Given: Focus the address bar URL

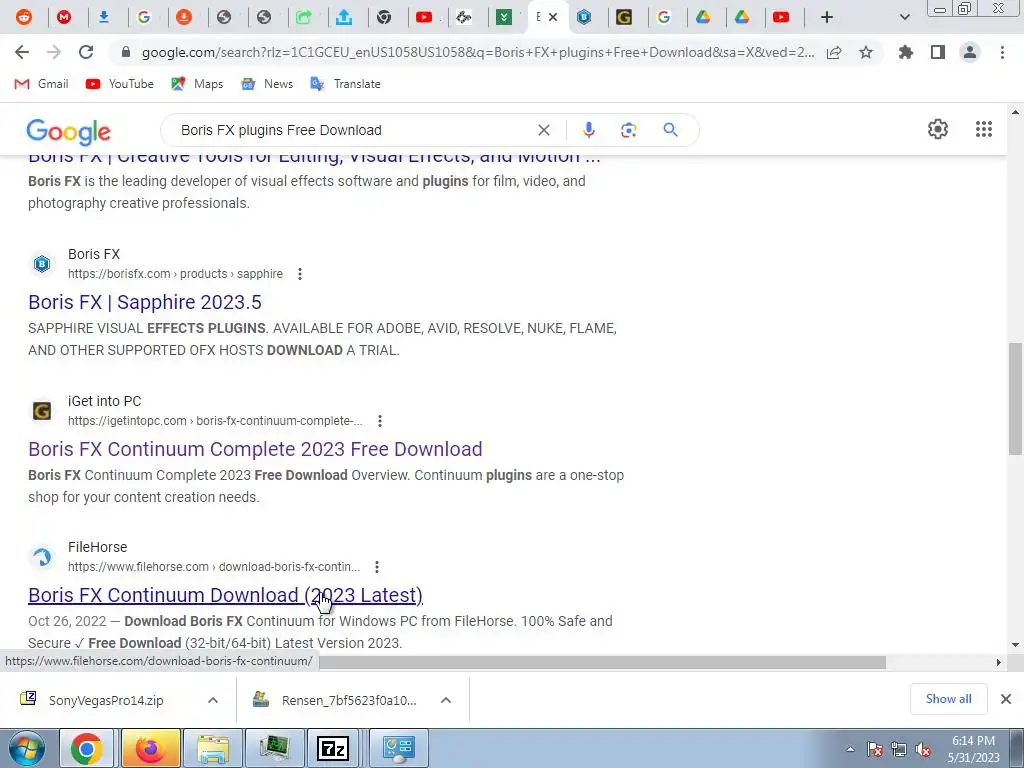Looking at the screenshot, I should (x=478, y=52).
